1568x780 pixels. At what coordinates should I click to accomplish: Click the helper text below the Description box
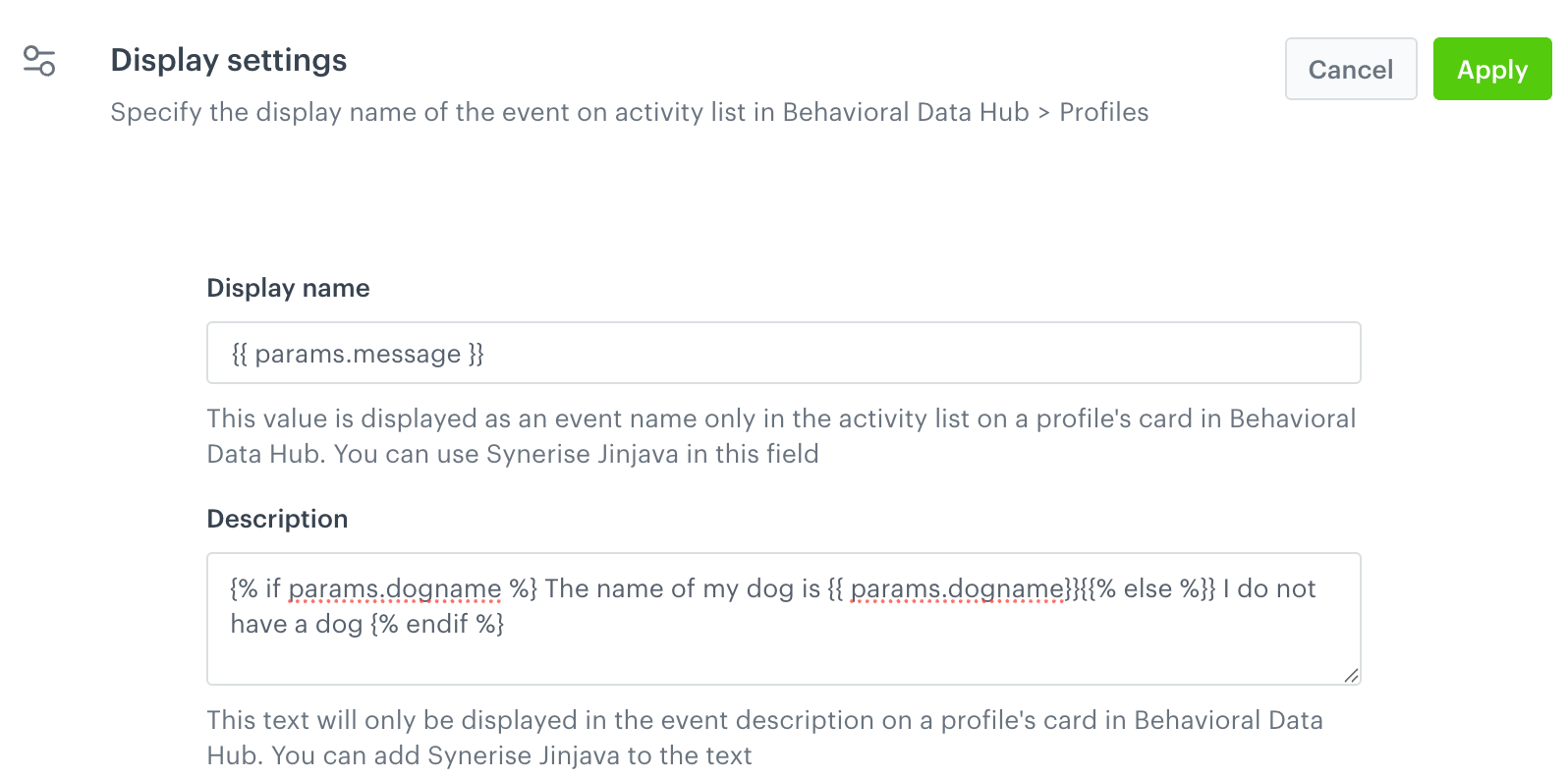764,737
